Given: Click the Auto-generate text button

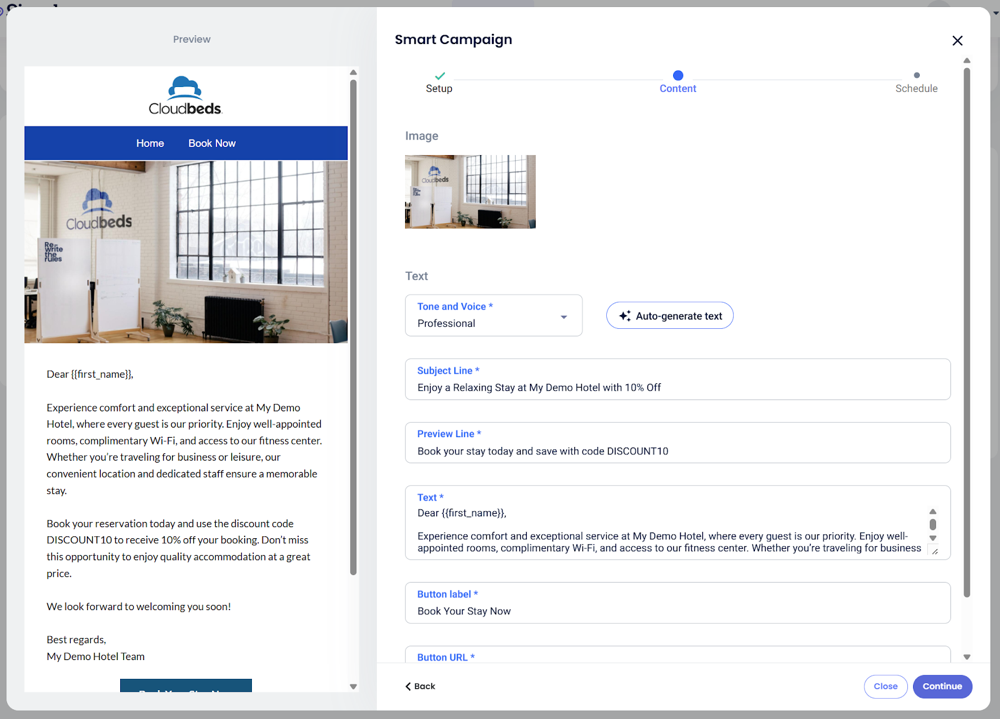Looking at the screenshot, I should [670, 316].
